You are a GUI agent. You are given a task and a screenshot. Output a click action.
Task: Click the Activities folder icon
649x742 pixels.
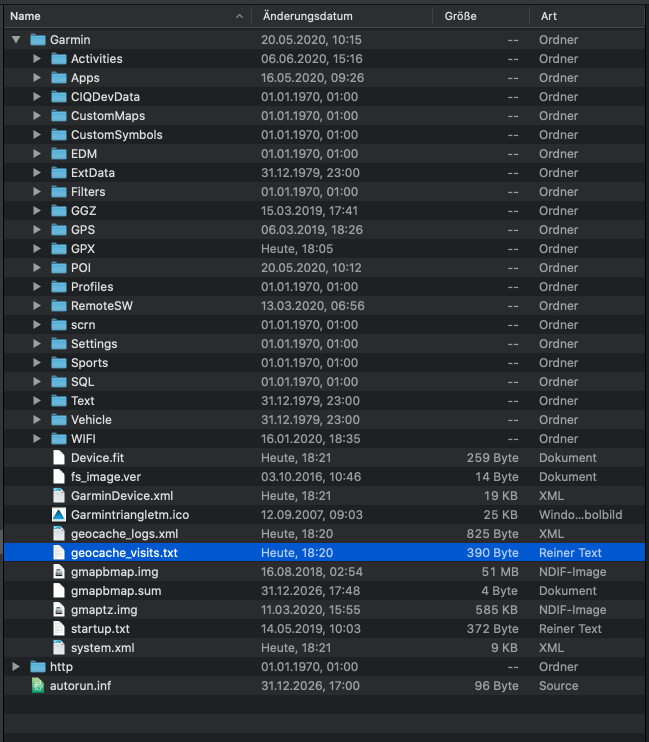(x=59, y=59)
